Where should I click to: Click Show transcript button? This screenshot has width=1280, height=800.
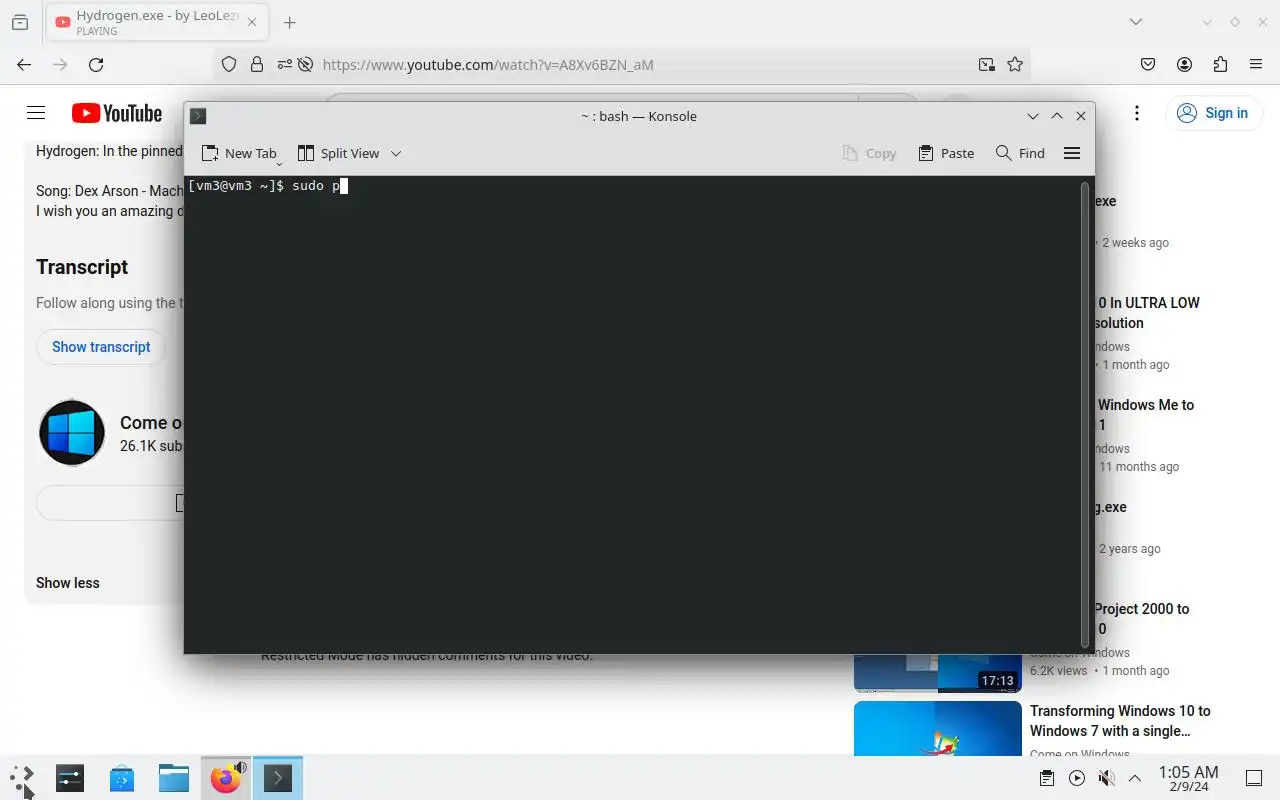click(x=101, y=347)
